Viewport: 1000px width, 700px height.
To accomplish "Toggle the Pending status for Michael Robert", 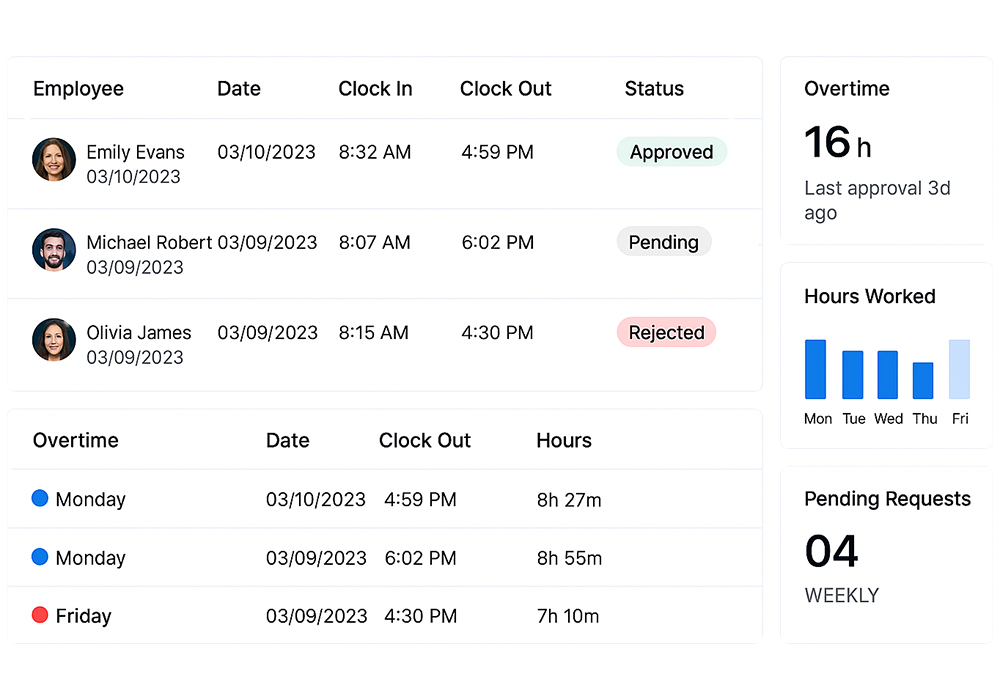I will pos(664,242).
